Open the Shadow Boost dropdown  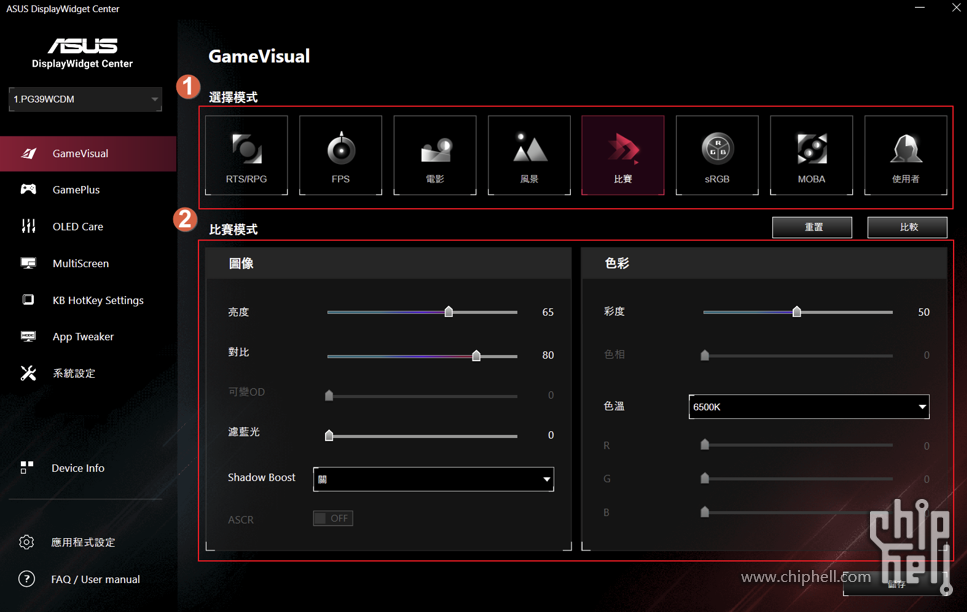pos(434,479)
